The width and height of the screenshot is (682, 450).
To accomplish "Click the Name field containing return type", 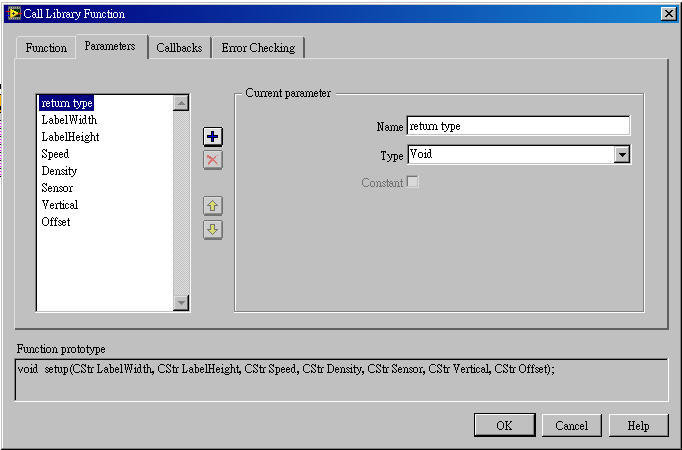I will coord(518,126).
